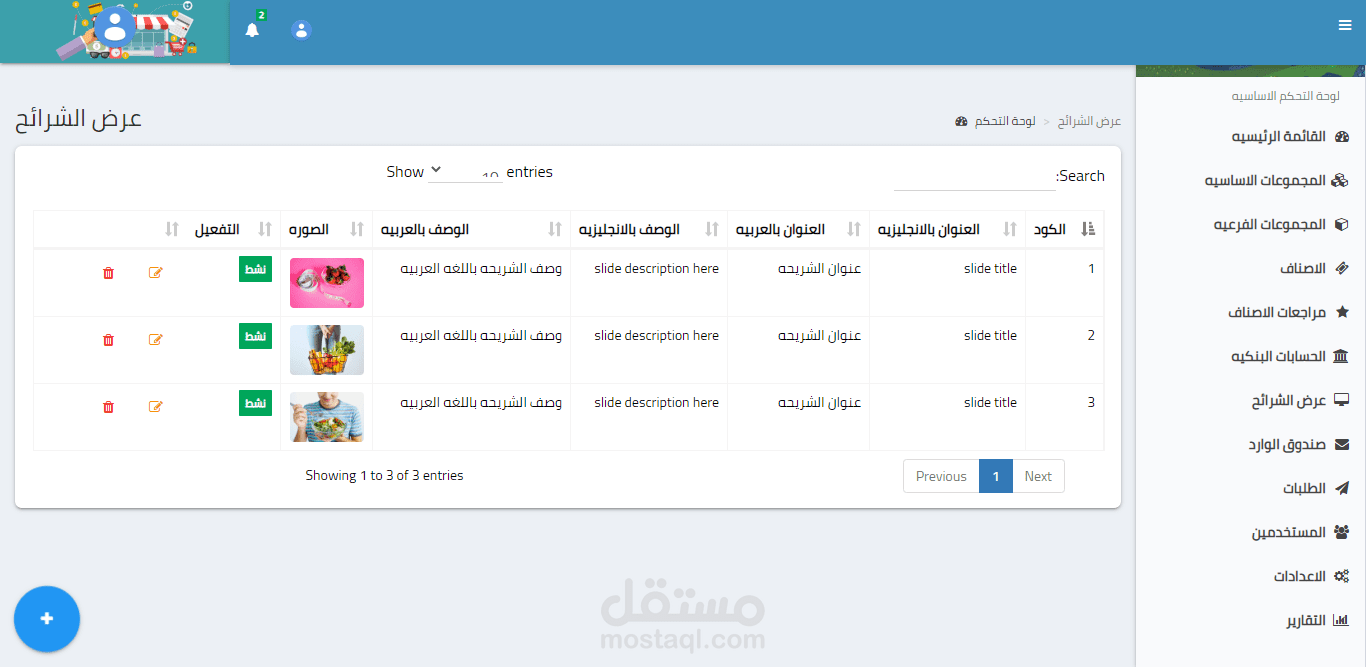Edit slide row 3 with pencil icon
This screenshot has height=667, width=1366.
tap(155, 406)
